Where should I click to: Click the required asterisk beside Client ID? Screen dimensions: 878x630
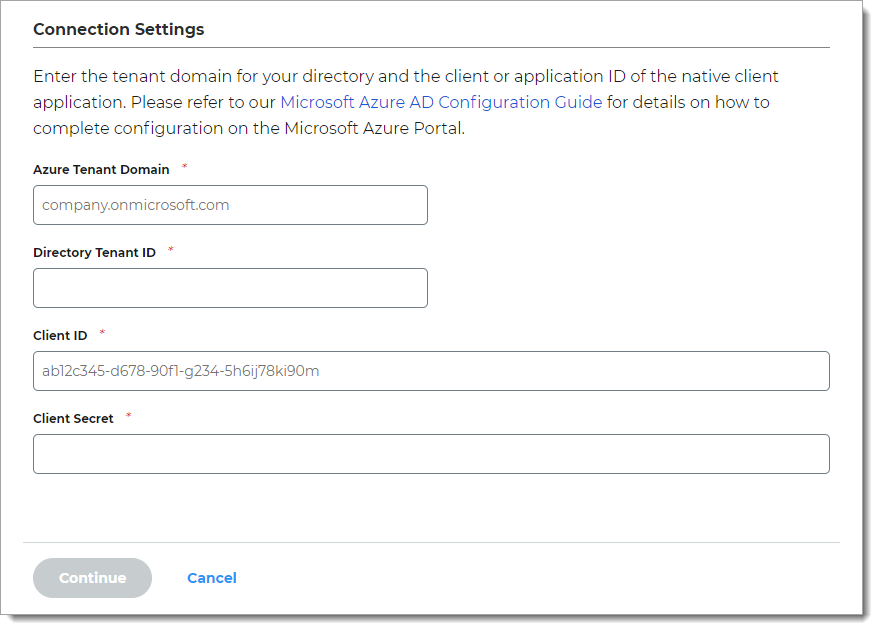click(102, 333)
